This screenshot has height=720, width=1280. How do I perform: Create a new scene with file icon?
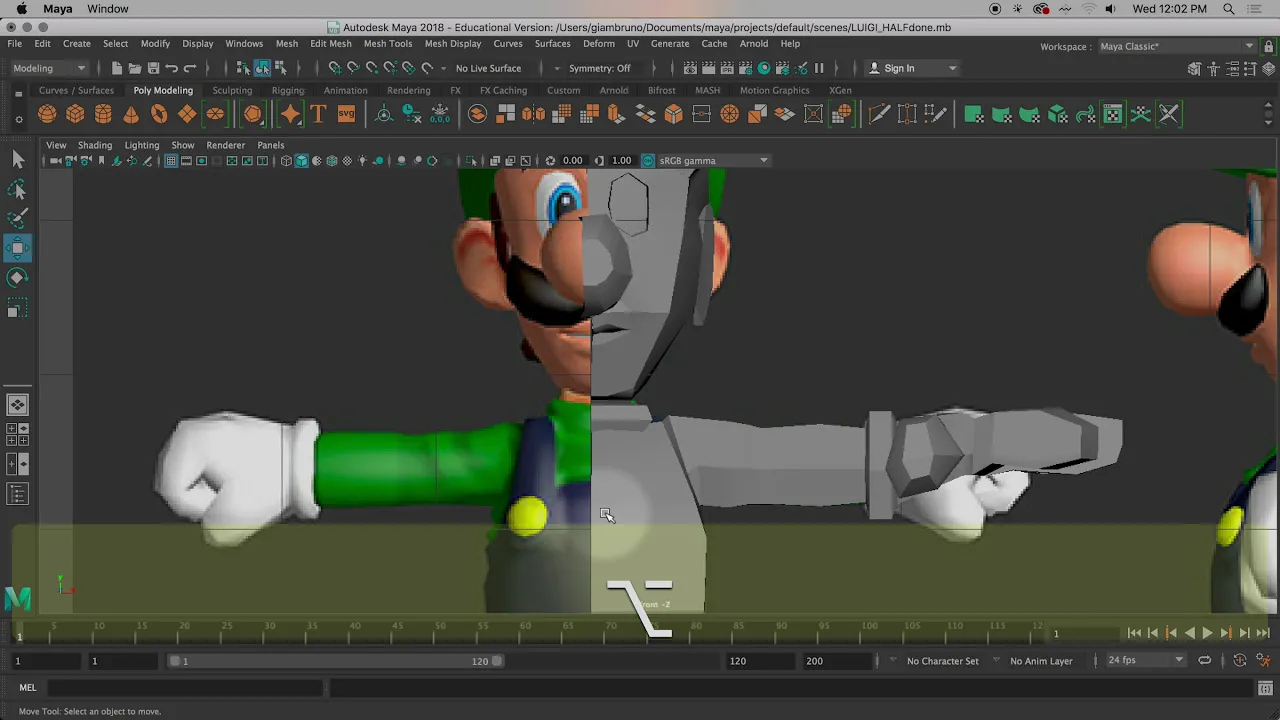click(117, 68)
